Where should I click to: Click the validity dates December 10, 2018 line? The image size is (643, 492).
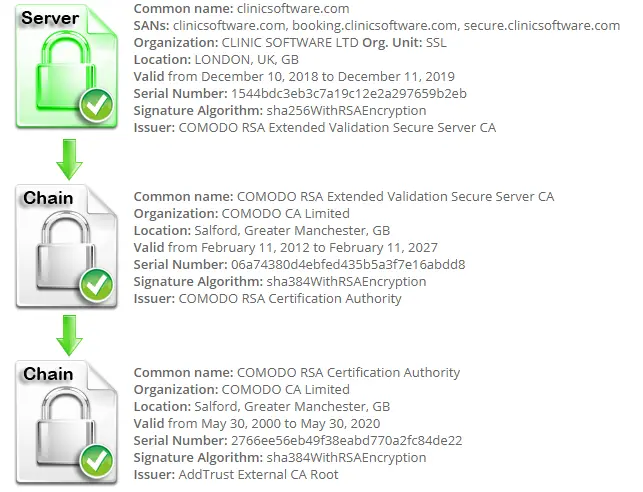pyautogui.click(x=294, y=77)
